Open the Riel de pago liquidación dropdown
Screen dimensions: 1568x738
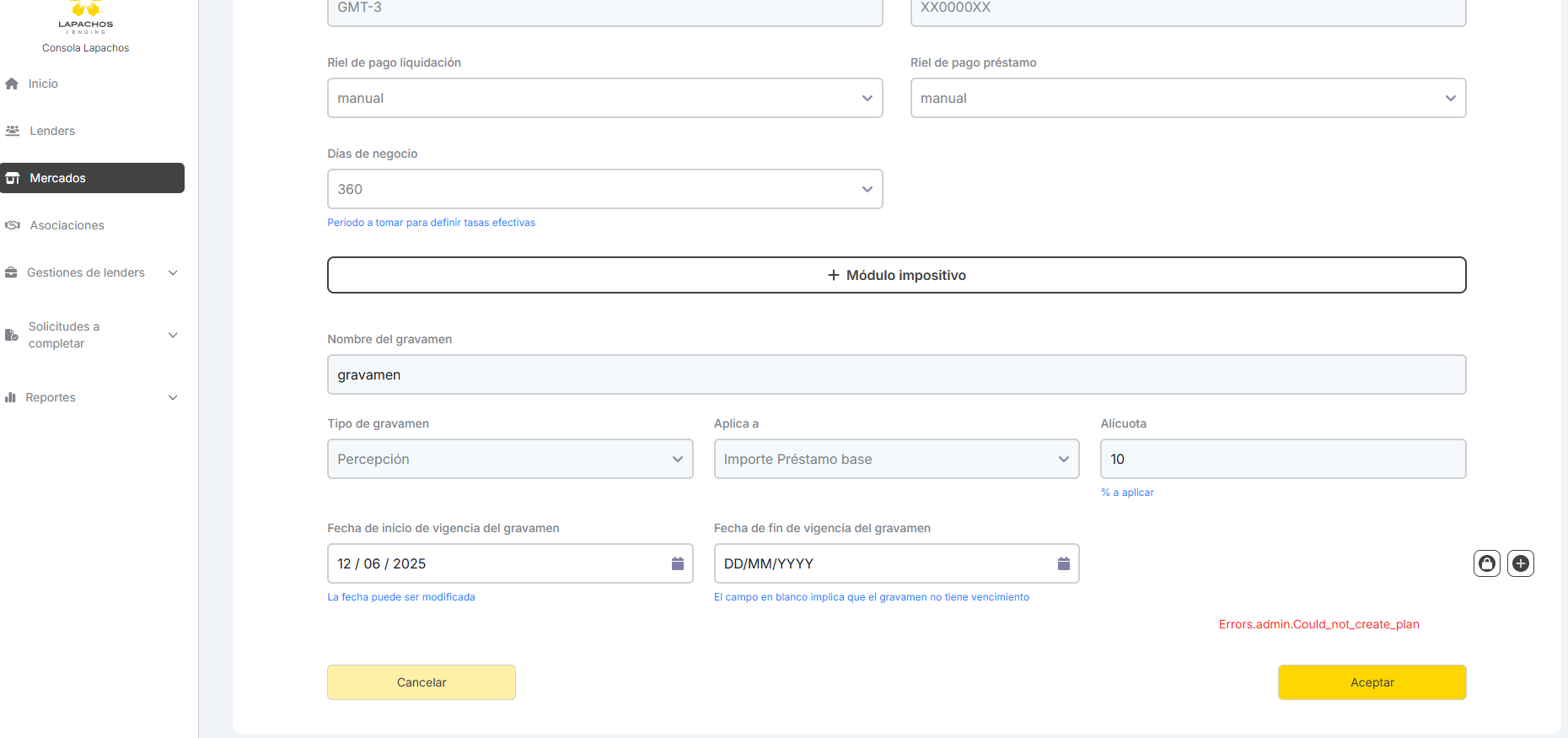(x=604, y=98)
